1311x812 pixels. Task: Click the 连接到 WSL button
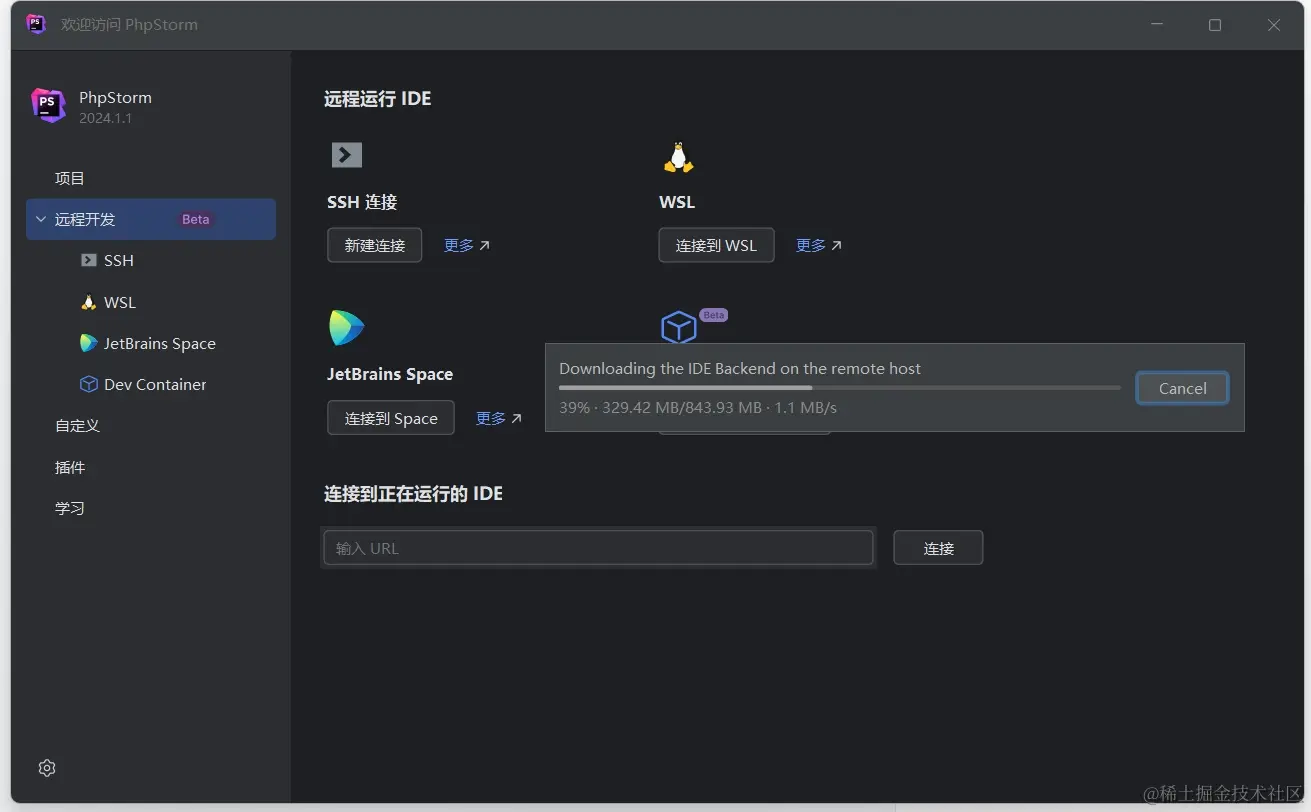click(x=716, y=245)
